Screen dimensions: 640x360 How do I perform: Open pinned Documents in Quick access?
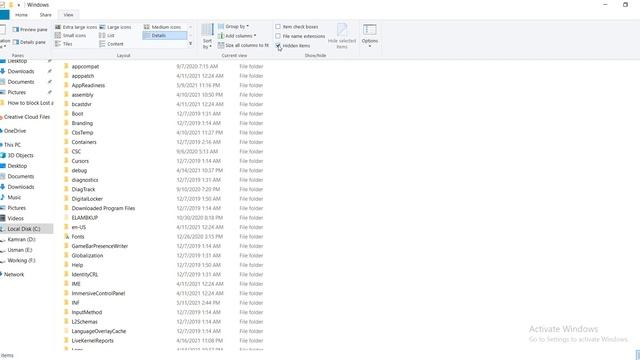(x=21, y=82)
